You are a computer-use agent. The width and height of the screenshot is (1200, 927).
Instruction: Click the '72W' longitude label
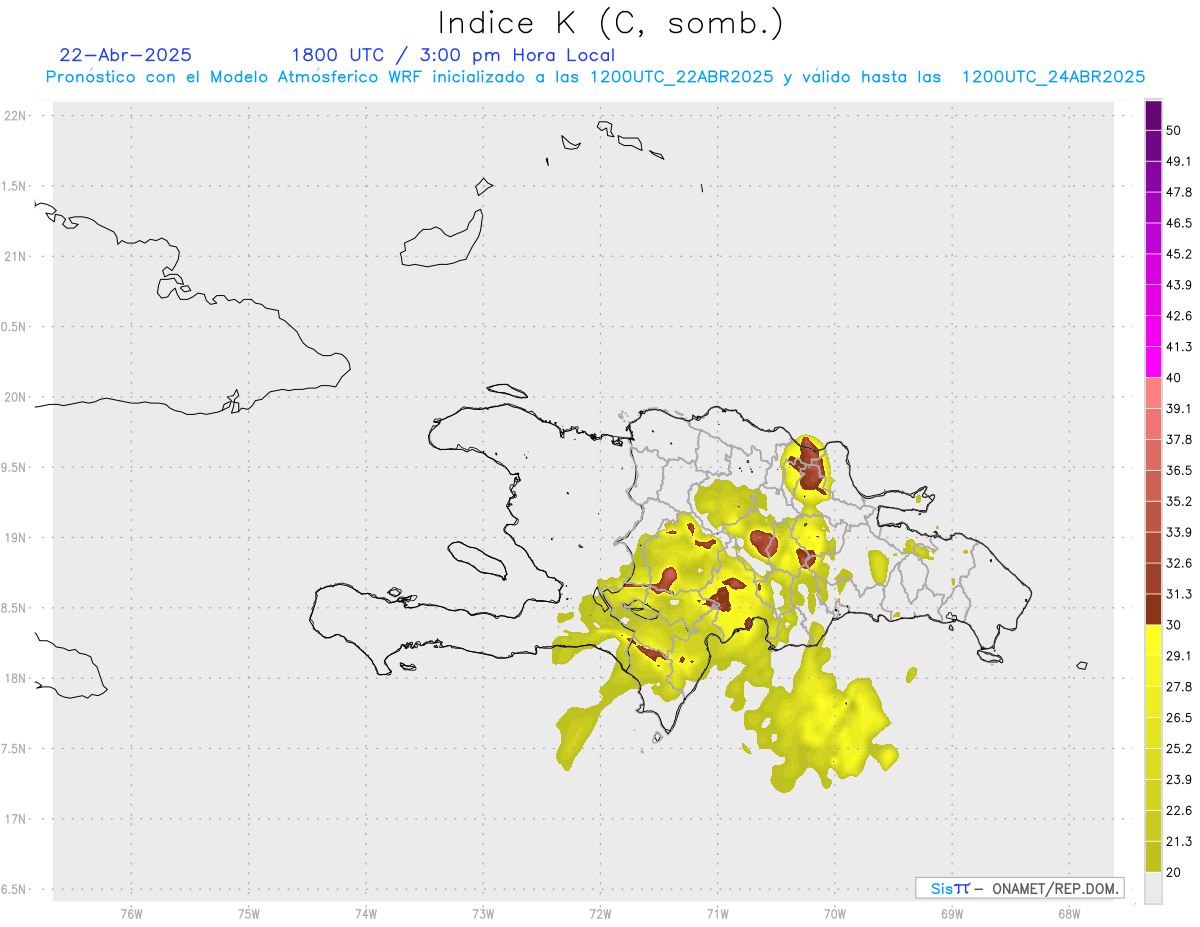601,913
